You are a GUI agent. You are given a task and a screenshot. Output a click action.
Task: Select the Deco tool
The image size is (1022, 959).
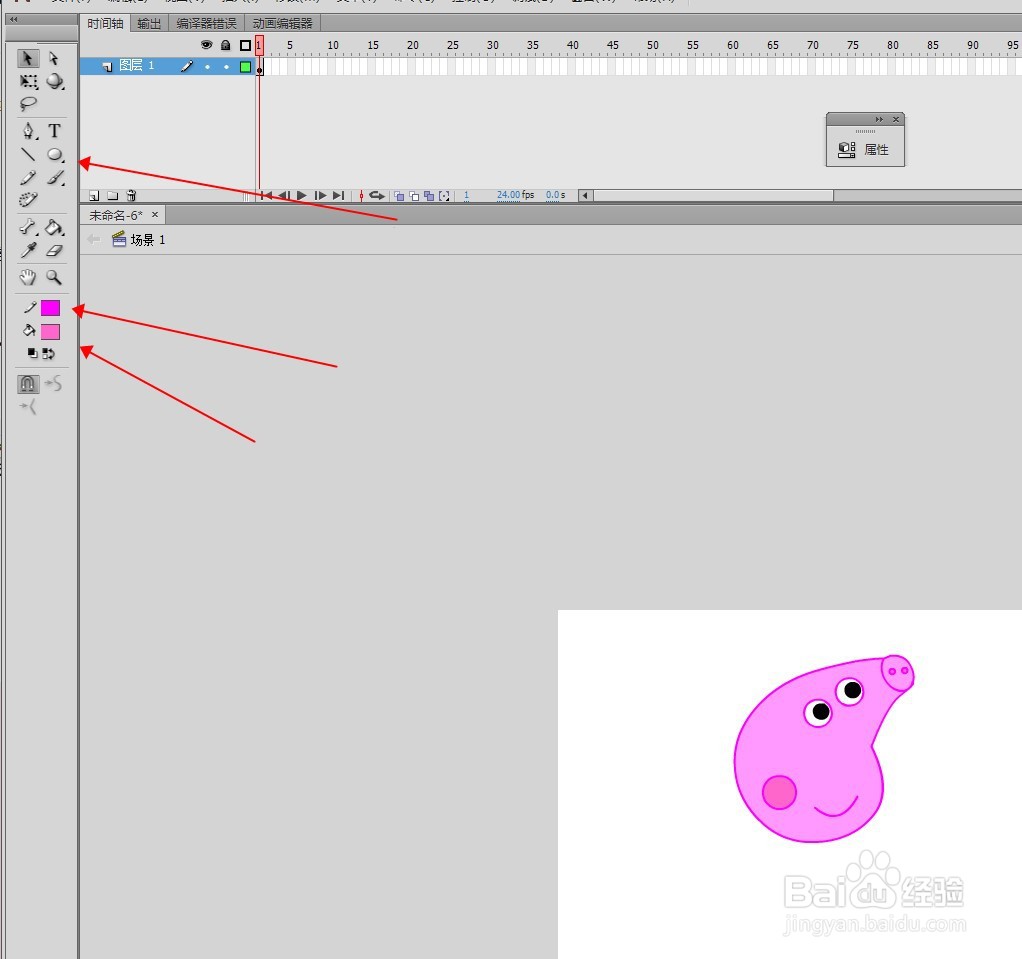click(x=28, y=199)
